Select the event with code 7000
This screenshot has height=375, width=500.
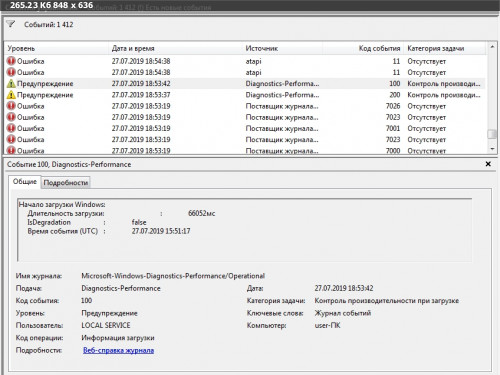(245, 150)
